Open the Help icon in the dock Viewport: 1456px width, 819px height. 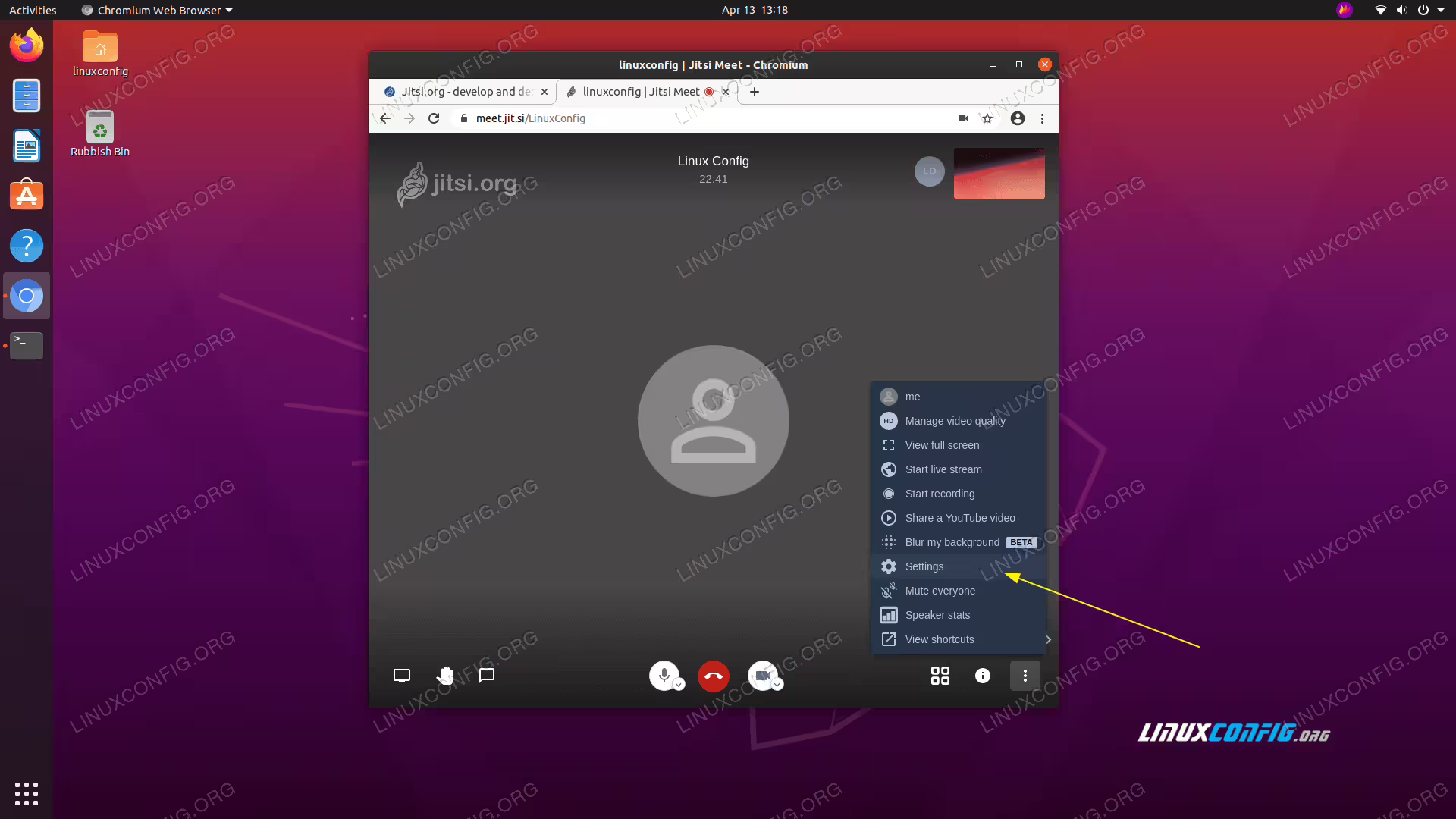(27, 246)
